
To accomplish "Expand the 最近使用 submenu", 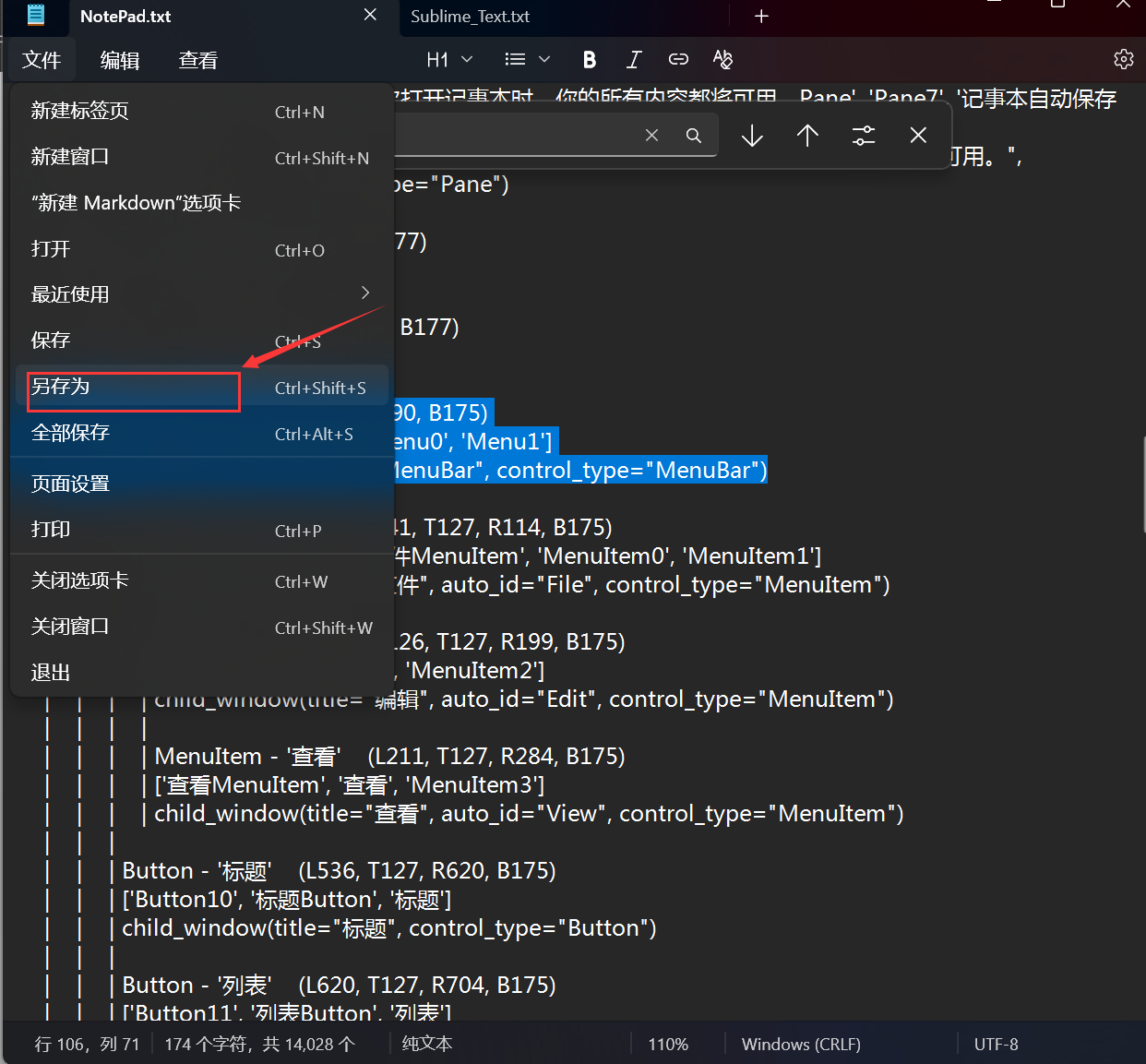I will [x=202, y=294].
